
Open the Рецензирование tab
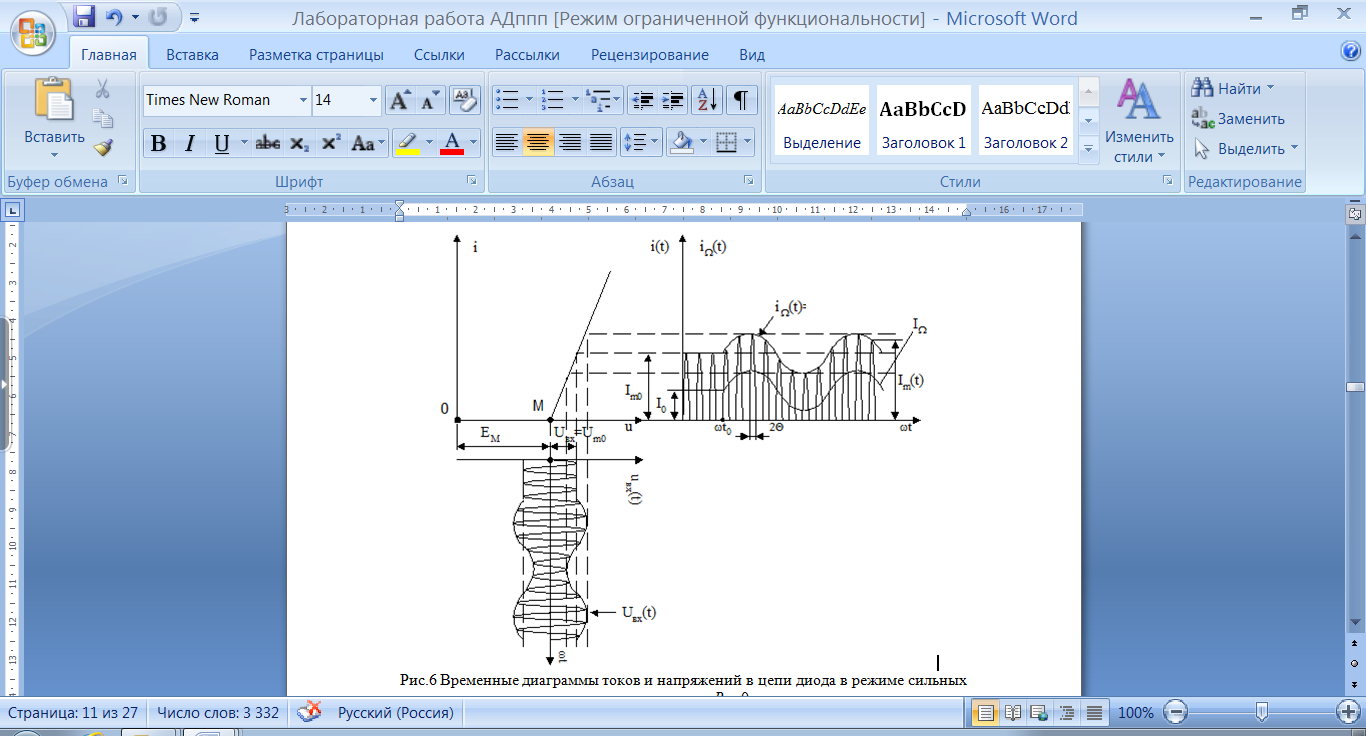[x=650, y=55]
